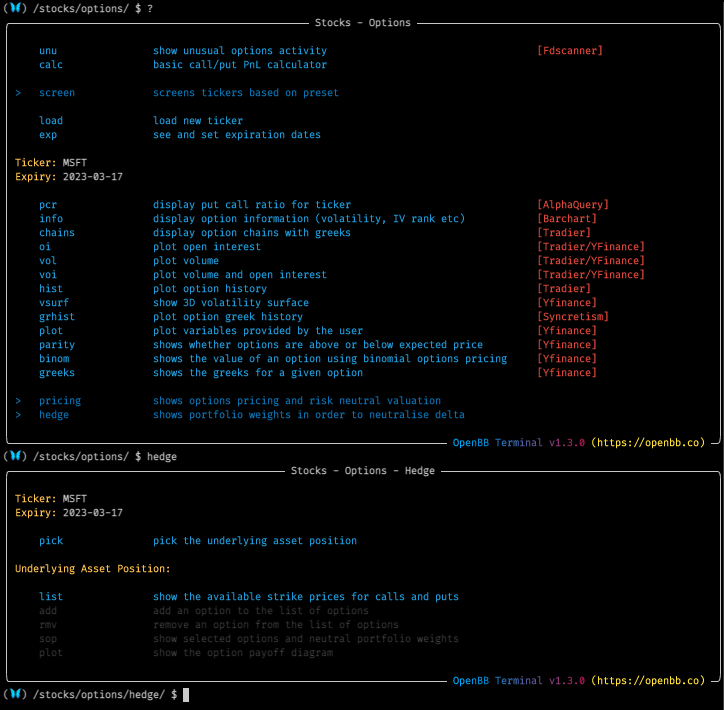Click the 'pcr' command text

[48, 205]
